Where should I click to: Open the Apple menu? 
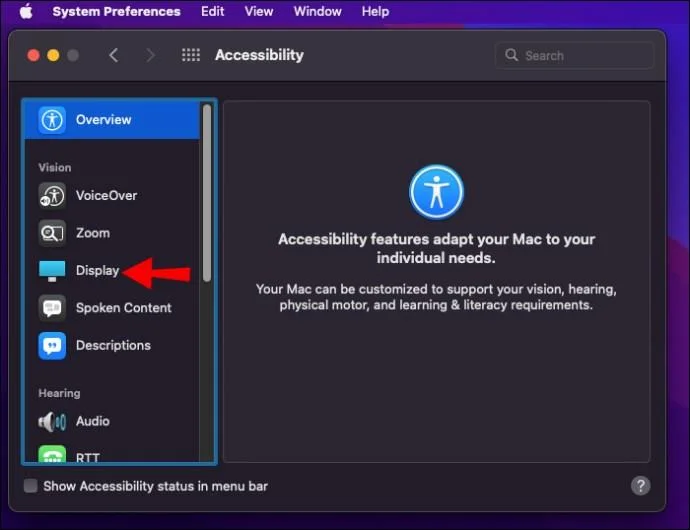26,11
